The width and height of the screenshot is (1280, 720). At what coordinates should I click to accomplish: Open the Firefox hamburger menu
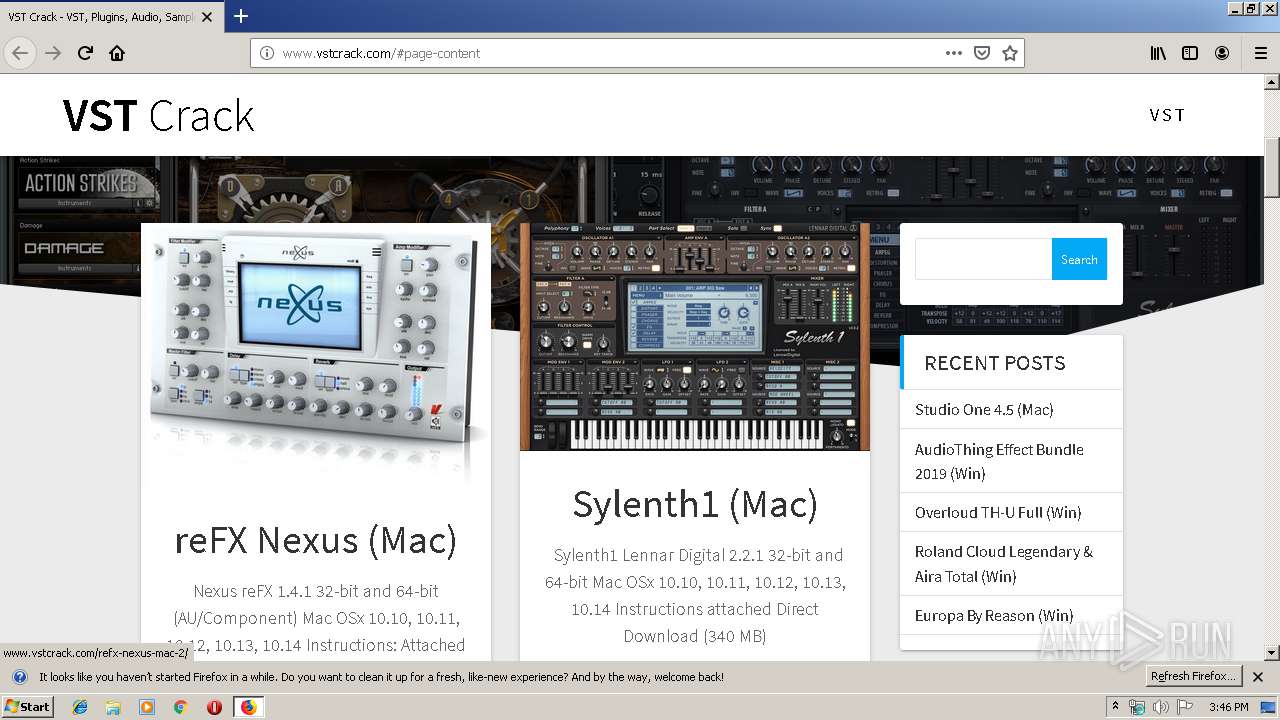coord(1260,53)
